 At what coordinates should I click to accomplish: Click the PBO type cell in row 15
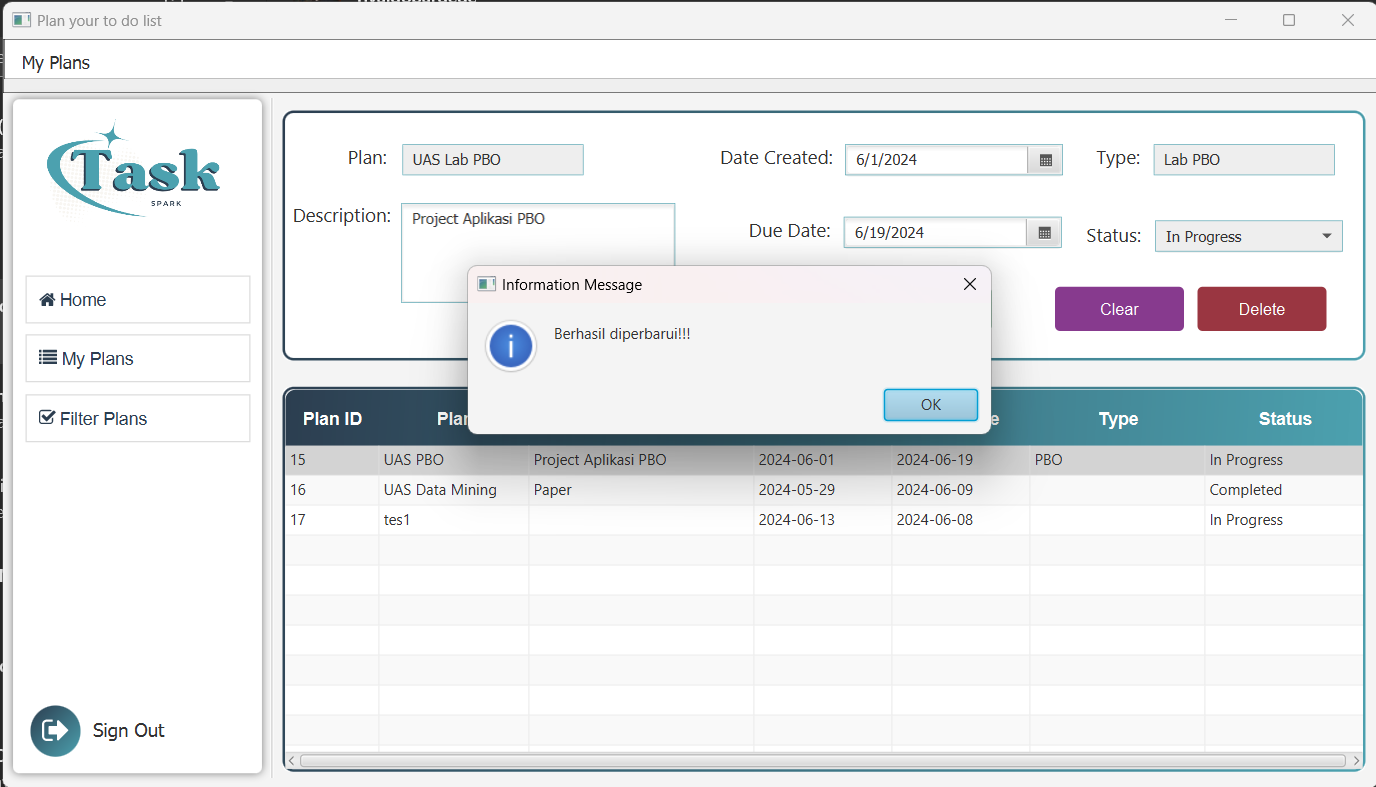point(1118,460)
